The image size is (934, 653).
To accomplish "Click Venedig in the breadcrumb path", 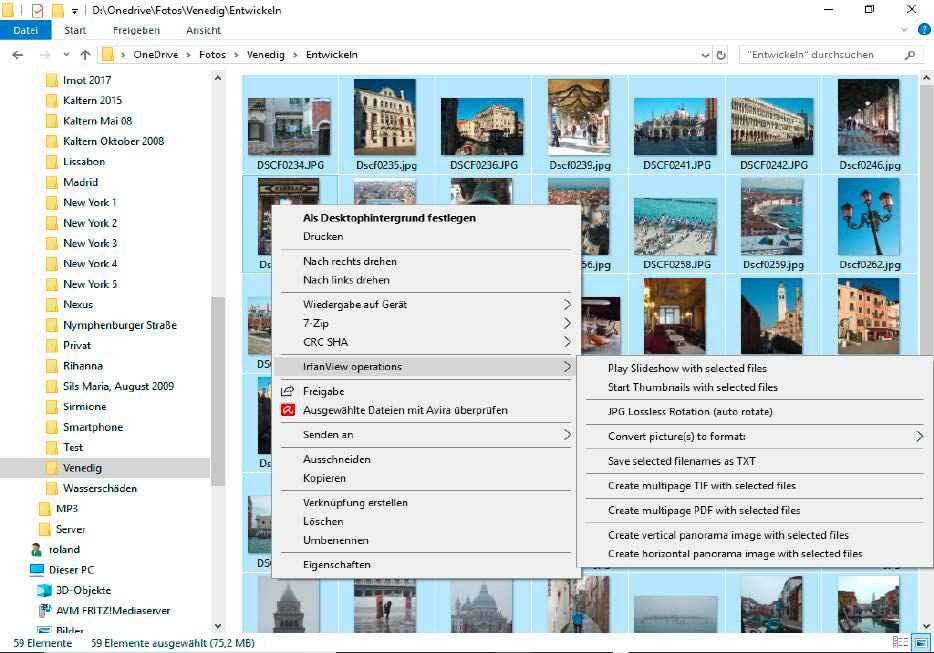I will point(266,54).
